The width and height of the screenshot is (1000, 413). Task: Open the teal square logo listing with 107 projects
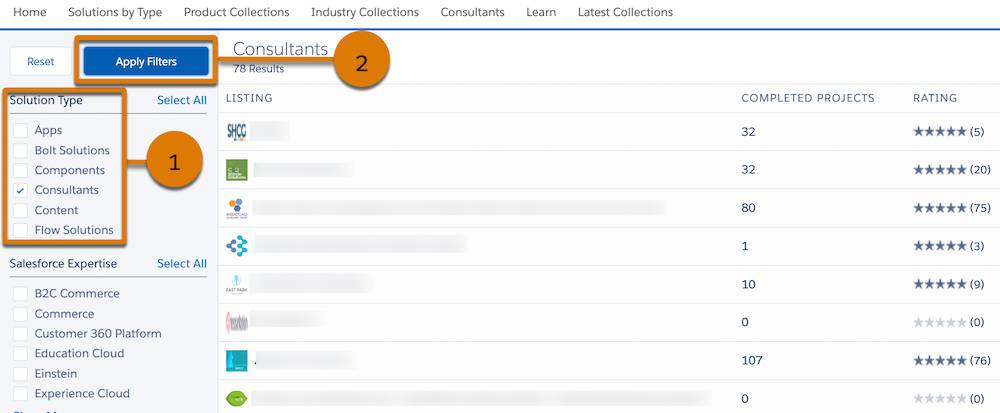237,361
